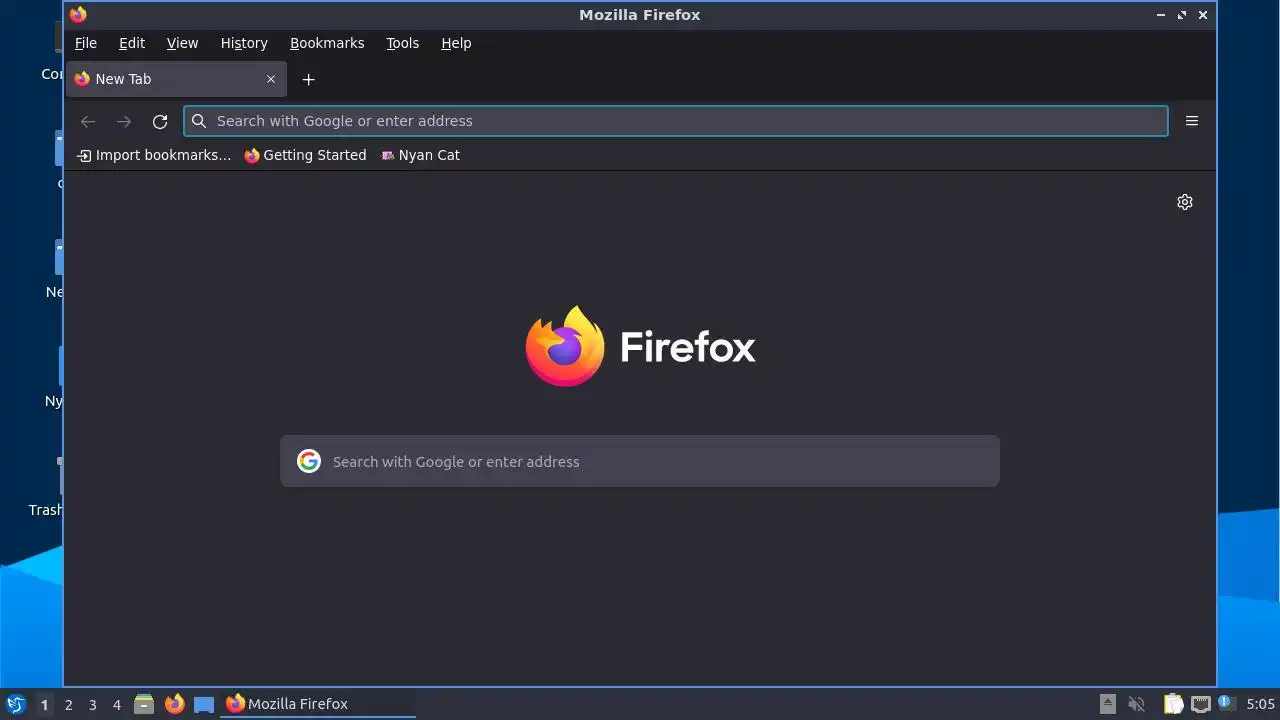Minimize the Firefox window
The height and width of the screenshot is (720, 1280).
[x=1161, y=15]
